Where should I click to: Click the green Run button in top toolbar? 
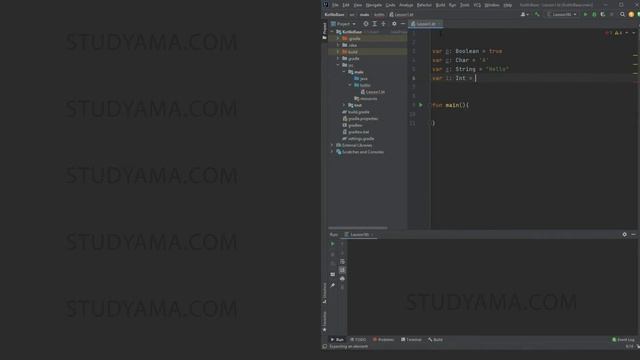[x=585, y=14]
